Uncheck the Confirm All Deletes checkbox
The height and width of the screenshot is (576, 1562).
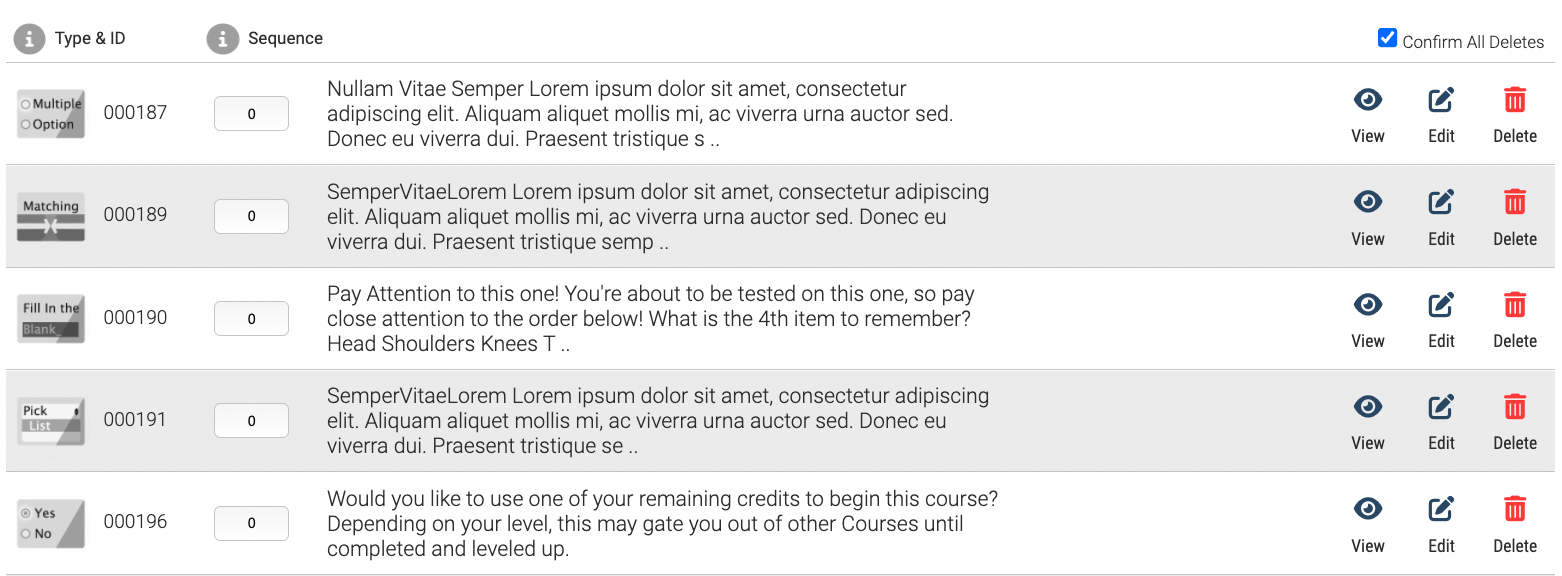click(x=1387, y=38)
